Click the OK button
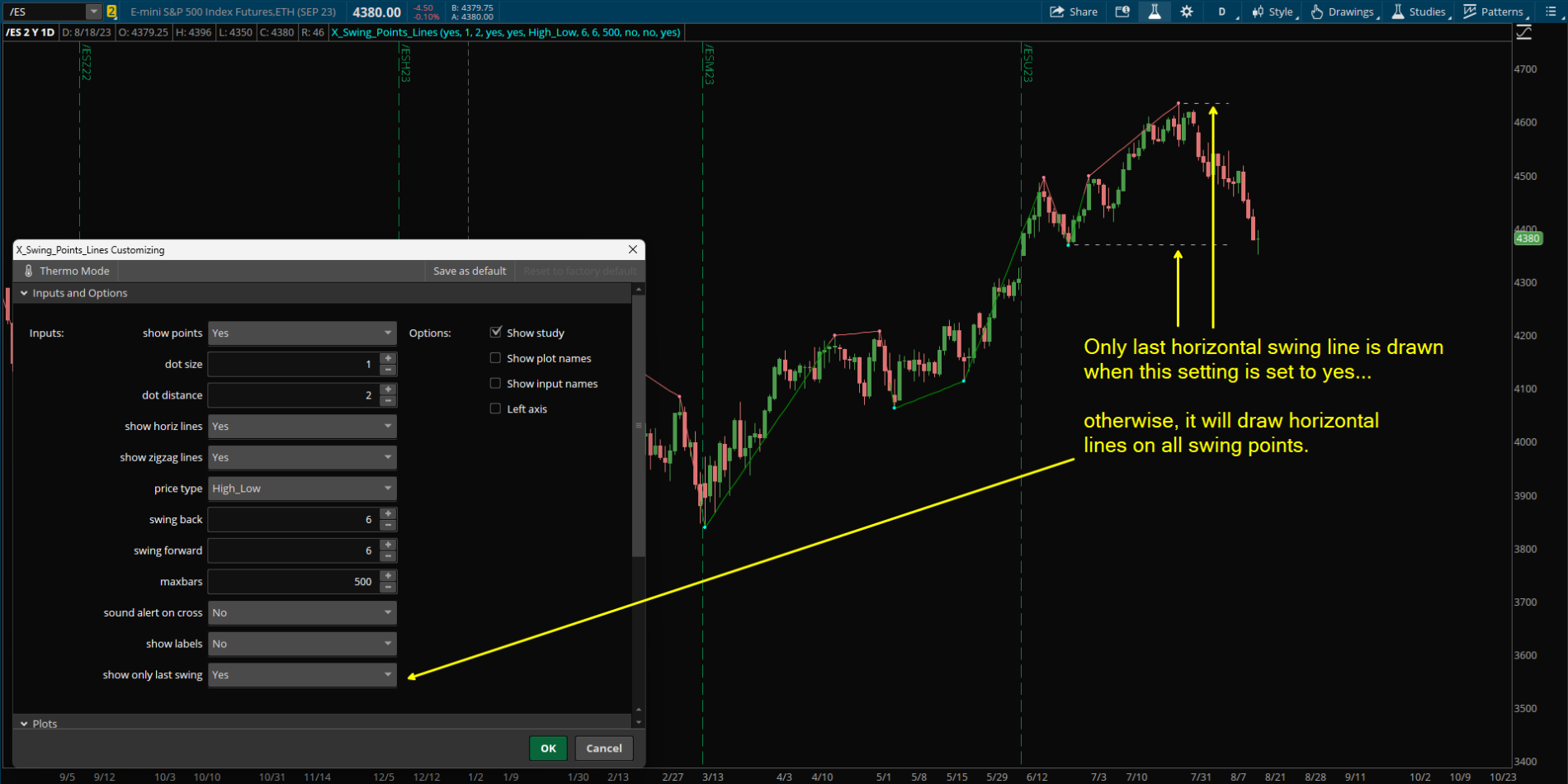 (x=548, y=749)
